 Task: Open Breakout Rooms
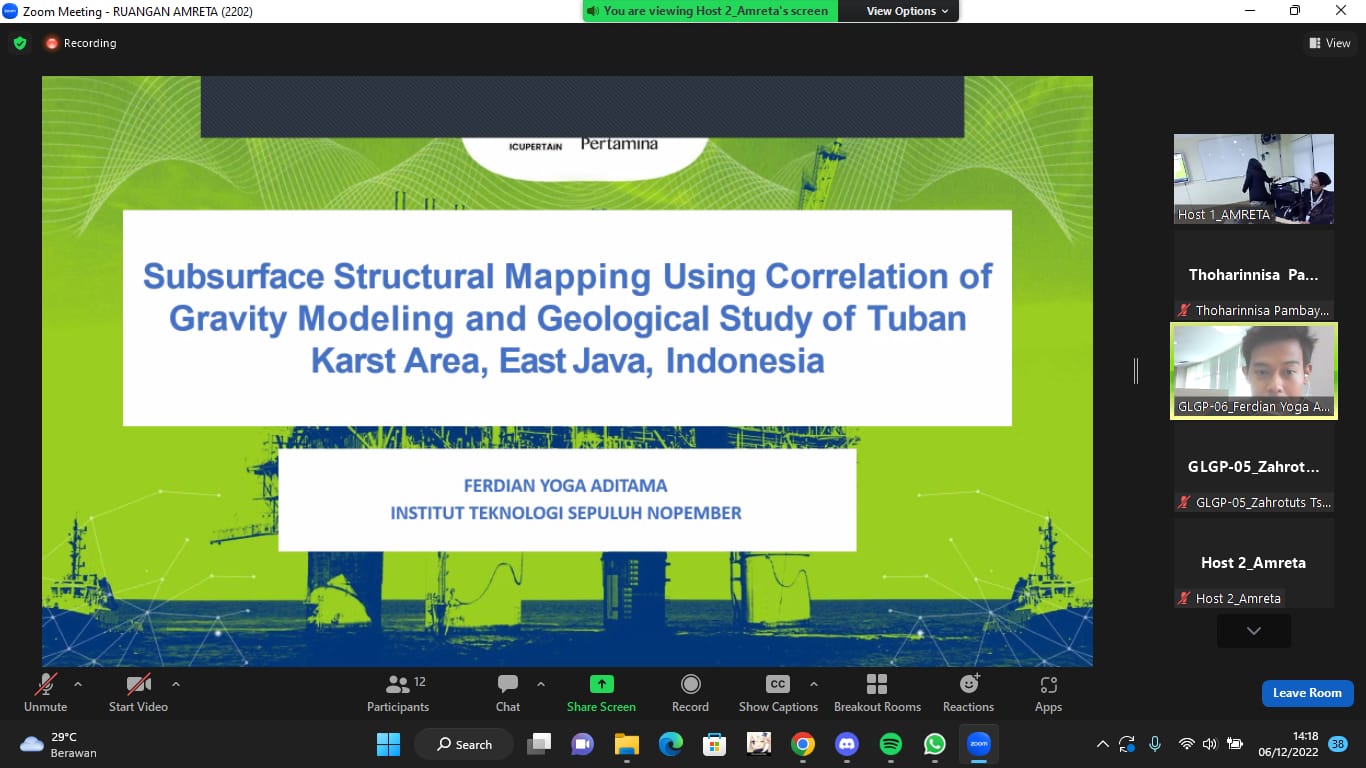[877, 693]
